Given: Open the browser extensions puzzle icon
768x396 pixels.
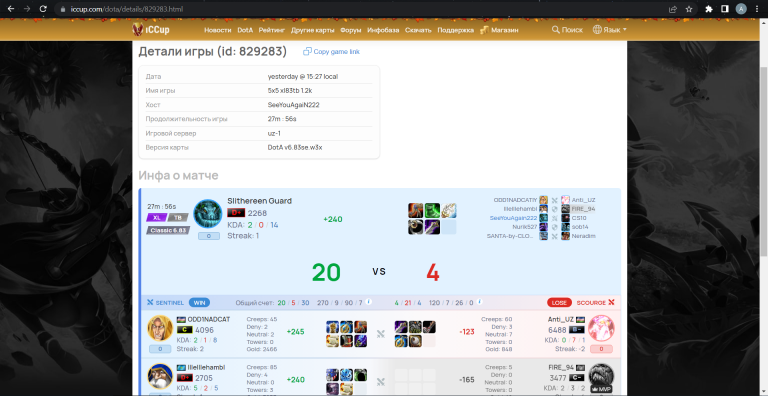Looking at the screenshot, I should [708, 9].
